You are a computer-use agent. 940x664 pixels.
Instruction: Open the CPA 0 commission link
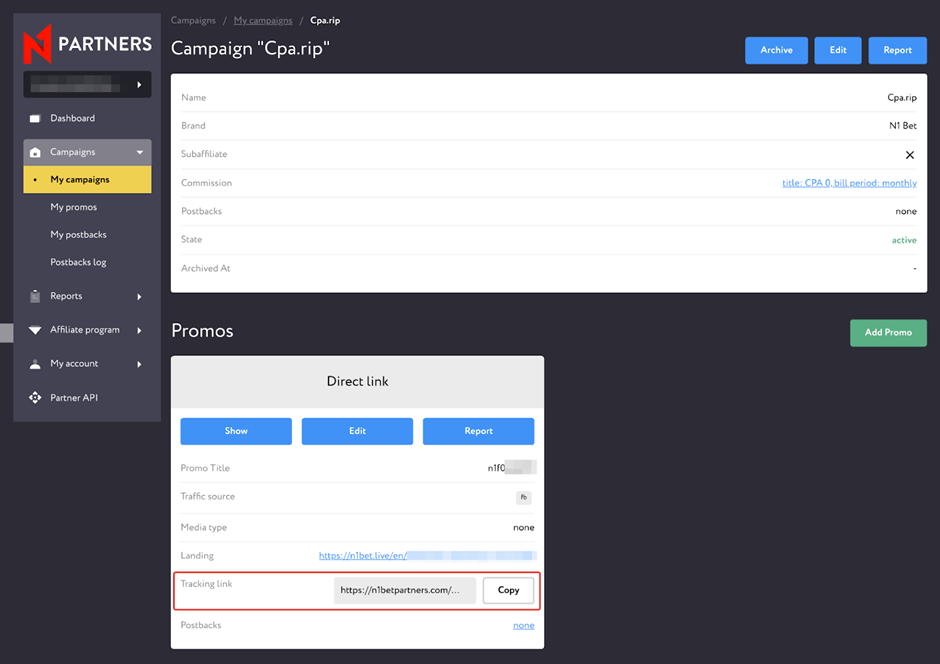848,183
